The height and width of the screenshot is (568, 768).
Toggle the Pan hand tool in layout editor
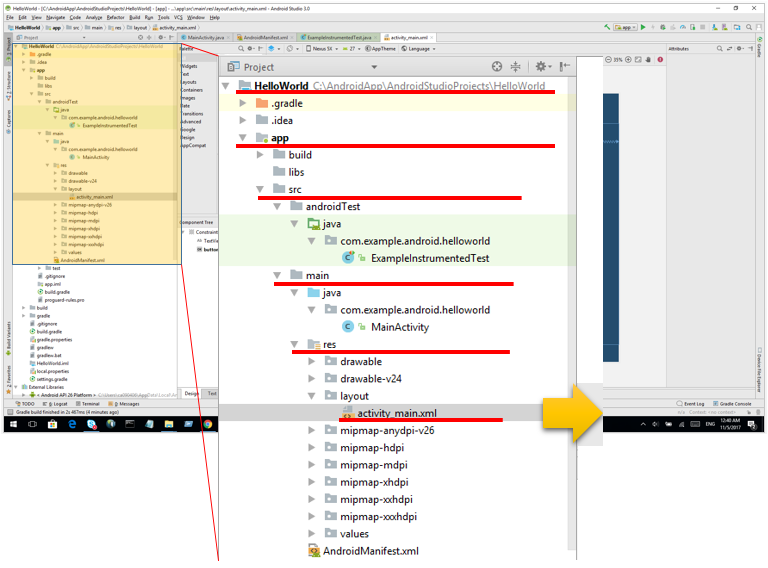(648, 60)
